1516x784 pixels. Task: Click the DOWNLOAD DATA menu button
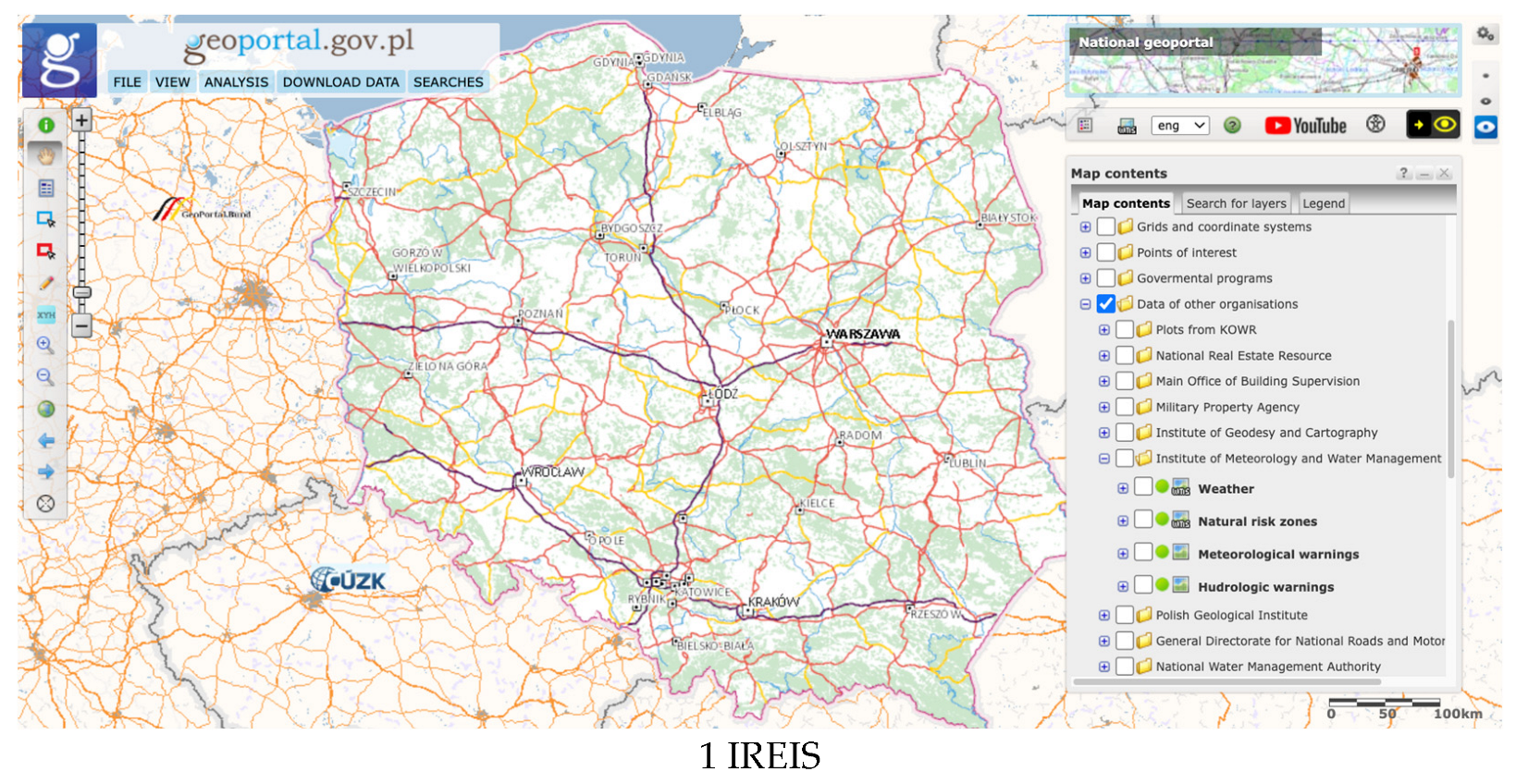click(340, 82)
